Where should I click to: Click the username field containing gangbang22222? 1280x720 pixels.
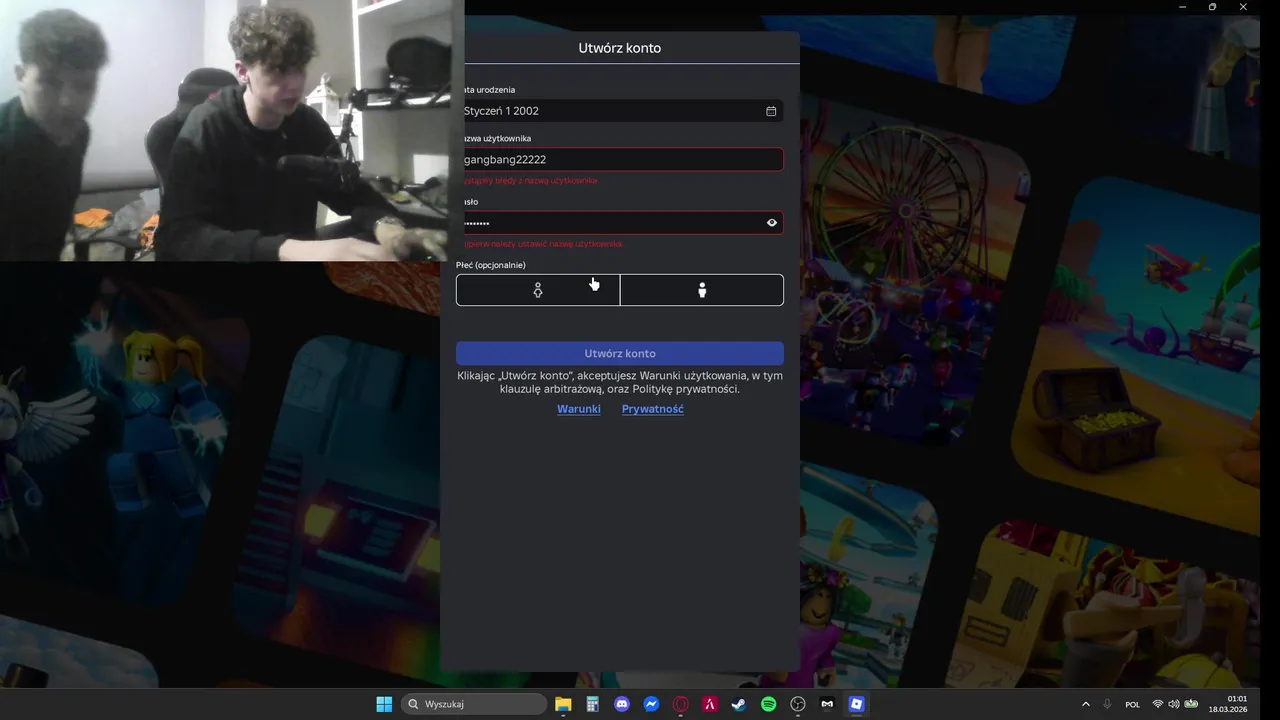click(622, 159)
